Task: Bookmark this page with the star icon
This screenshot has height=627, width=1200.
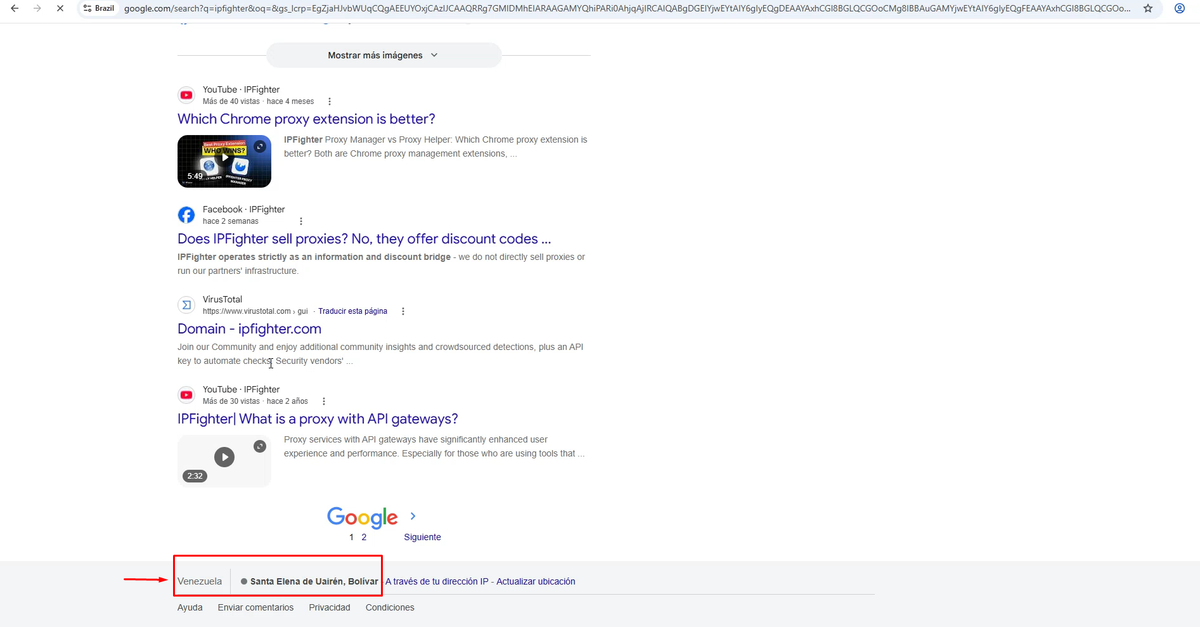Action: coord(1147,8)
